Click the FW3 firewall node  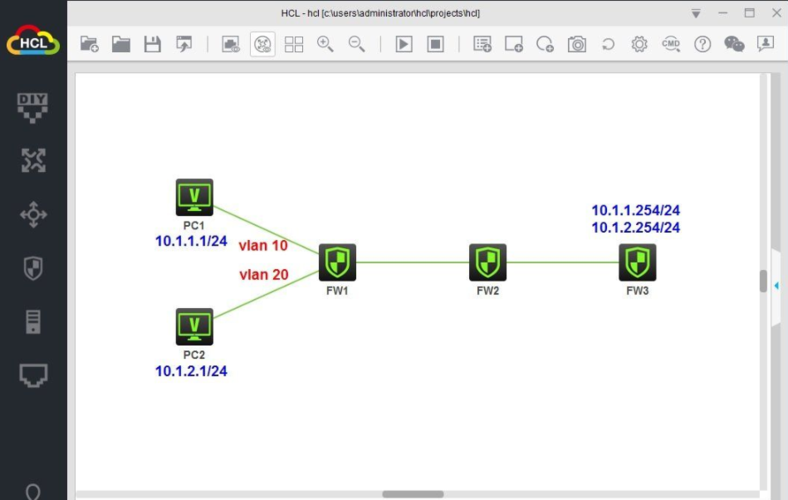click(637, 262)
